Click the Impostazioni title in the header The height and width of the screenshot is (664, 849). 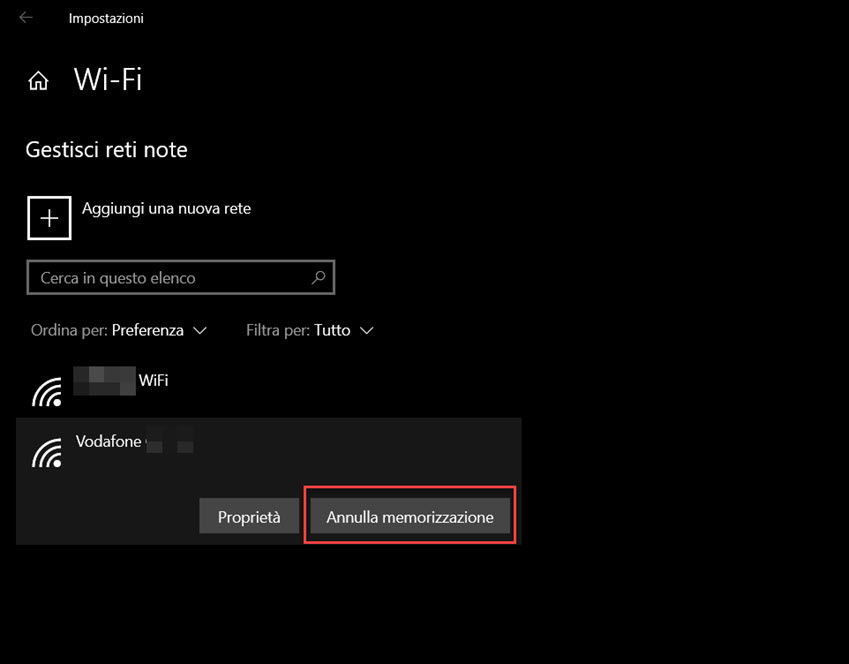[105, 17]
